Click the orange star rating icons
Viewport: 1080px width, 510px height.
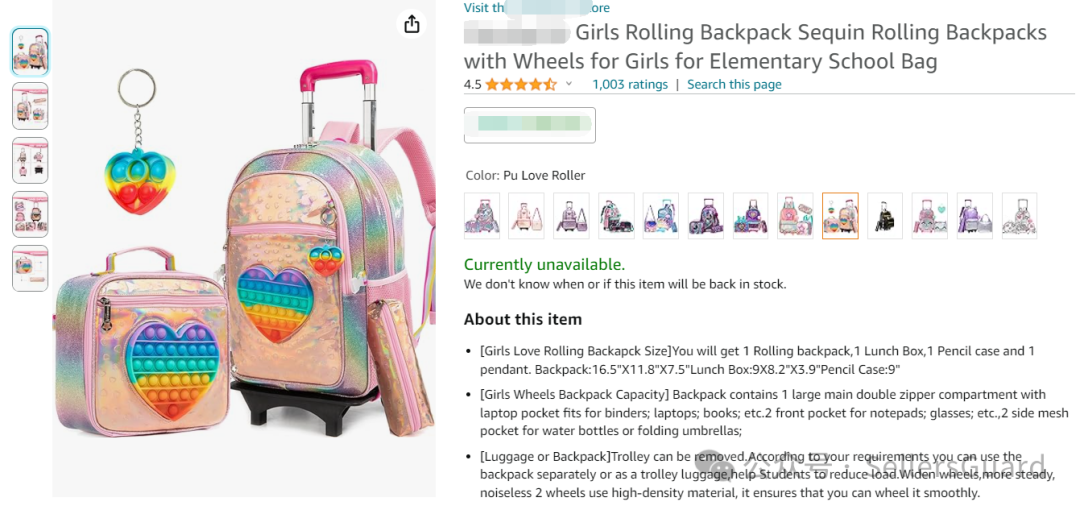point(520,85)
